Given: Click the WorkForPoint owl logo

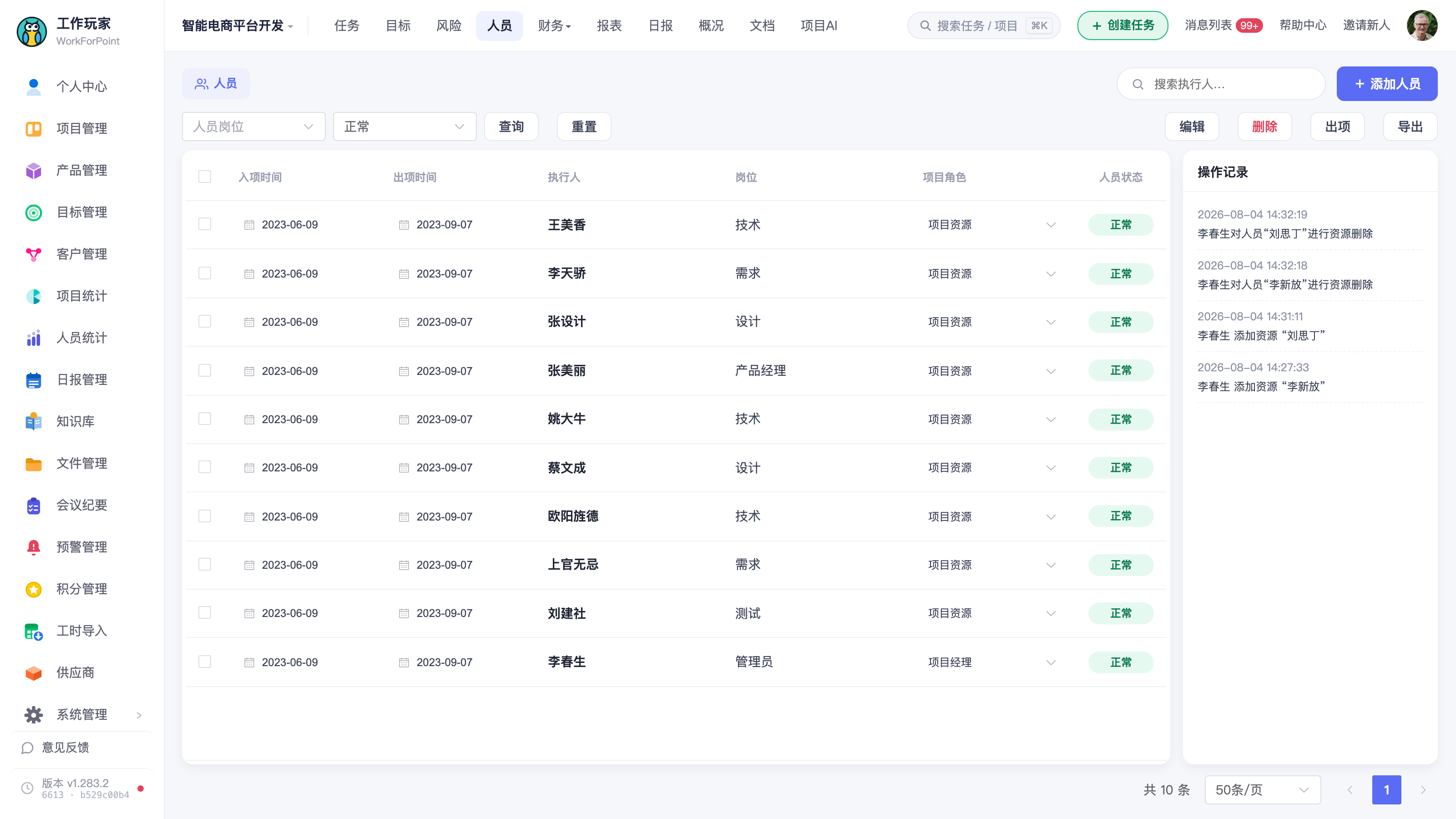Looking at the screenshot, I should (32, 32).
